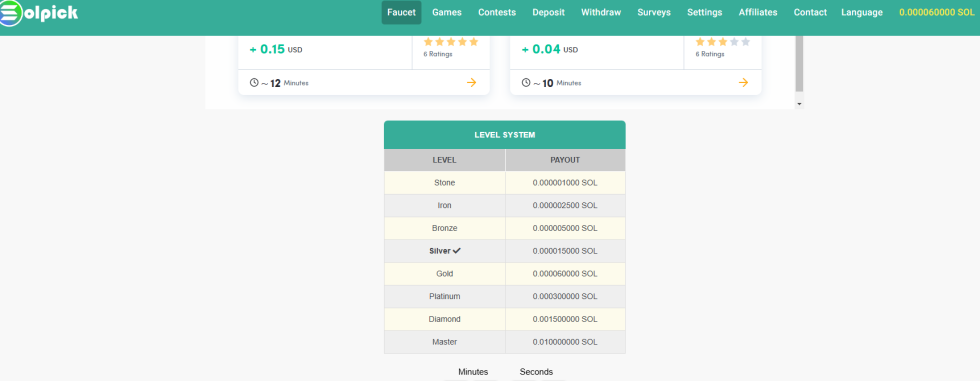980x381 pixels.
Task: Open the 0.04 USD survey arrow
Action: (743, 82)
